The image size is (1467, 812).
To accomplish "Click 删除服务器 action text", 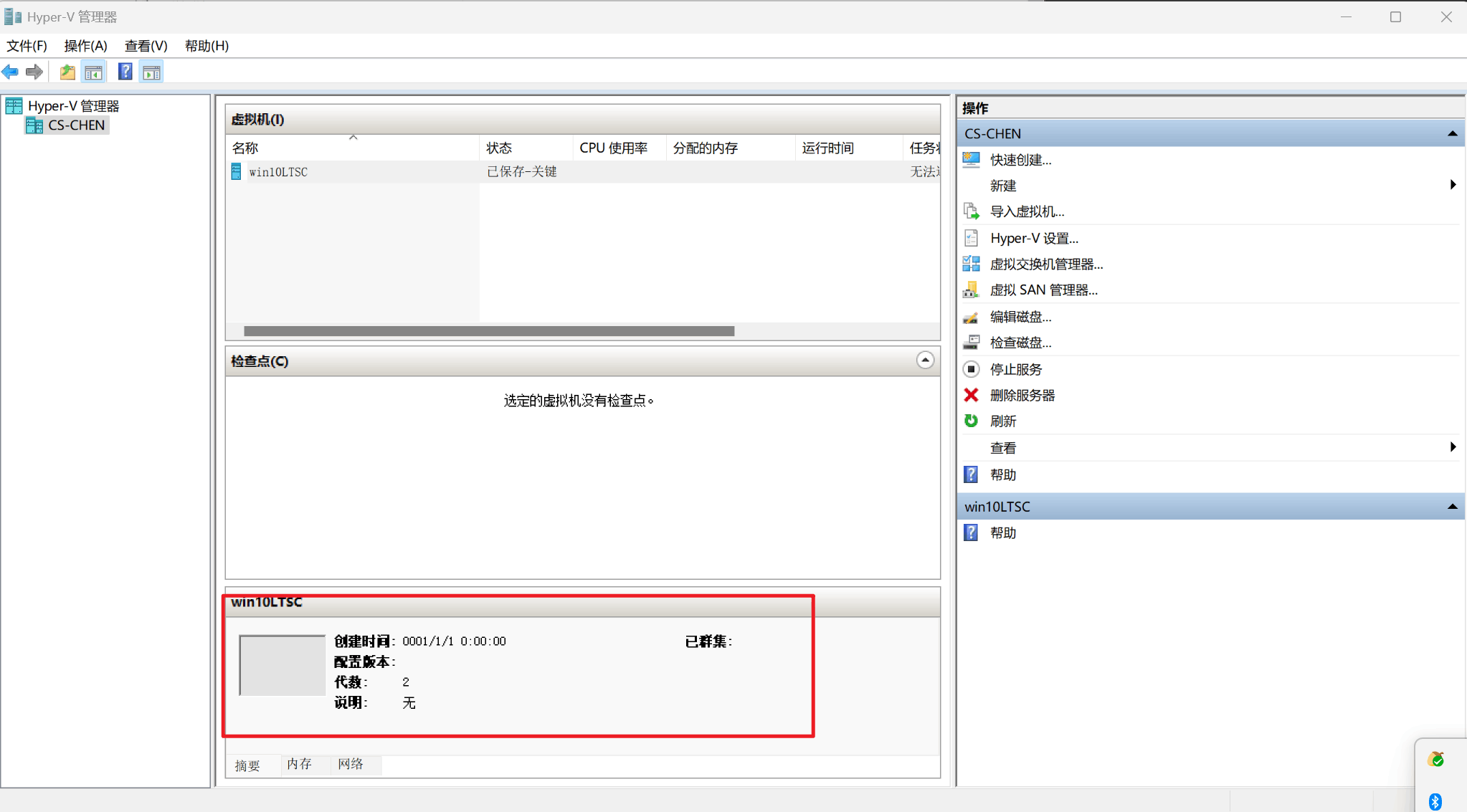I will (x=1022, y=395).
